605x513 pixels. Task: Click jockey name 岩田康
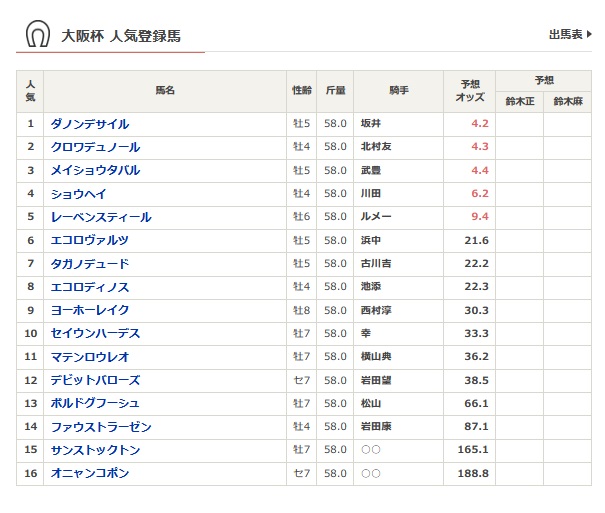pyautogui.click(x=376, y=427)
